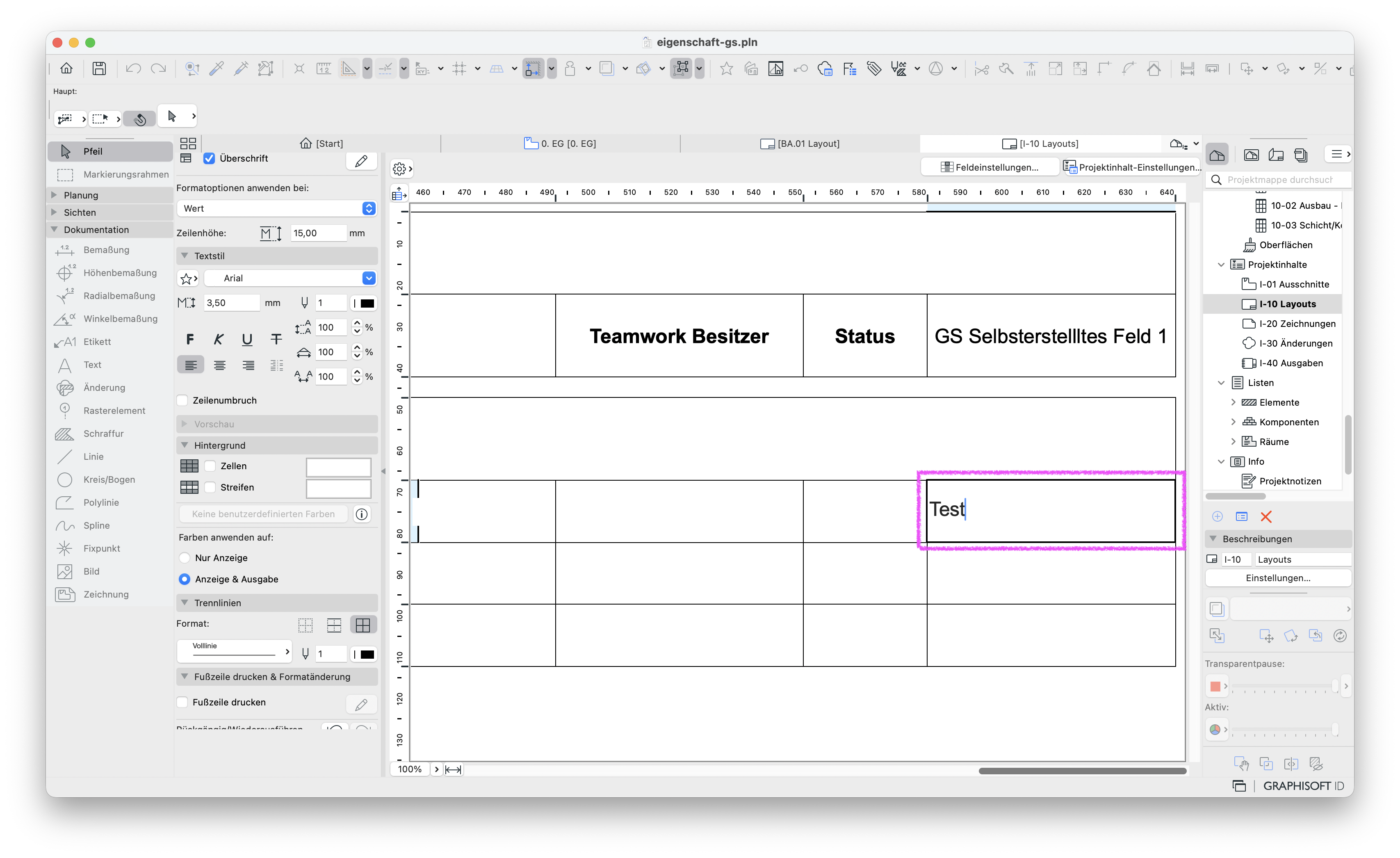Image resolution: width=1400 pixels, height=858 pixels.
Task: Select the Nur Anzeige radio button
Action: click(x=185, y=558)
